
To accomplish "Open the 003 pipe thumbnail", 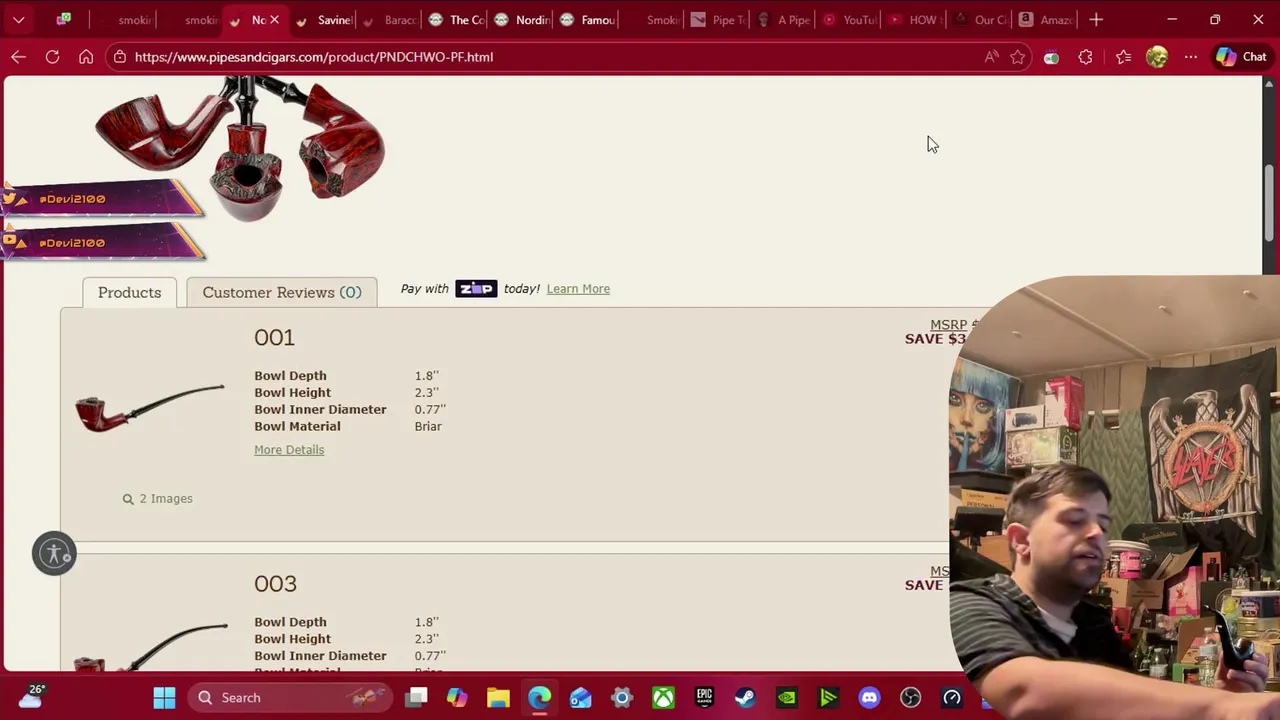I will coord(150,646).
